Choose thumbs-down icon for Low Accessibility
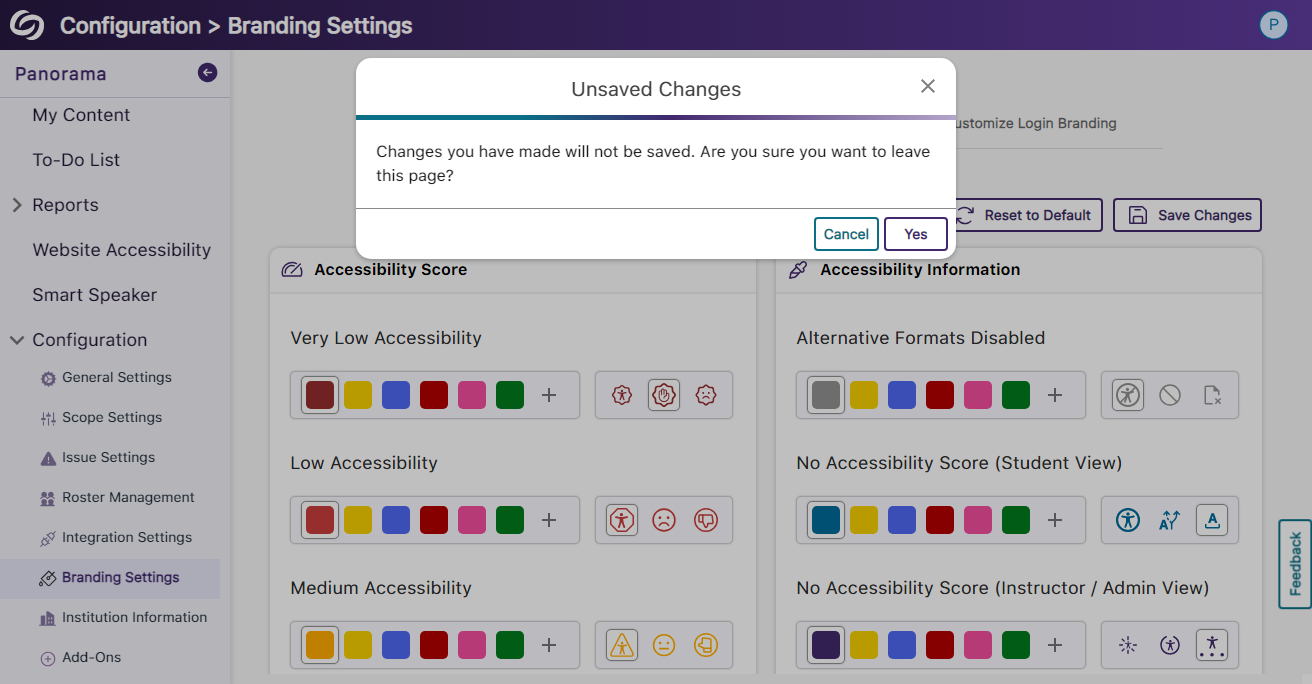Viewport: 1312px width, 684px height. tap(706, 520)
